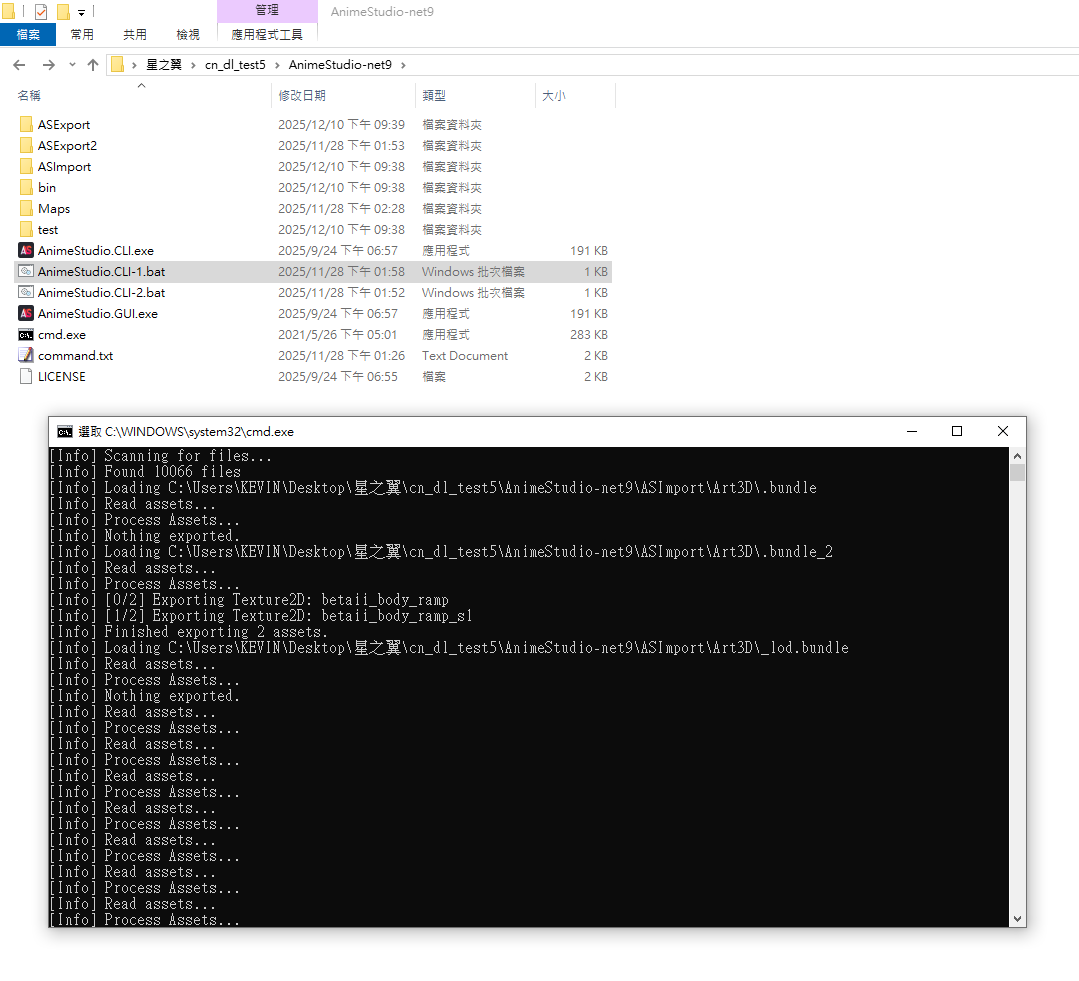The height and width of the screenshot is (981, 1079).
Task: Select the cmd.exe file icon
Action: coord(26,335)
